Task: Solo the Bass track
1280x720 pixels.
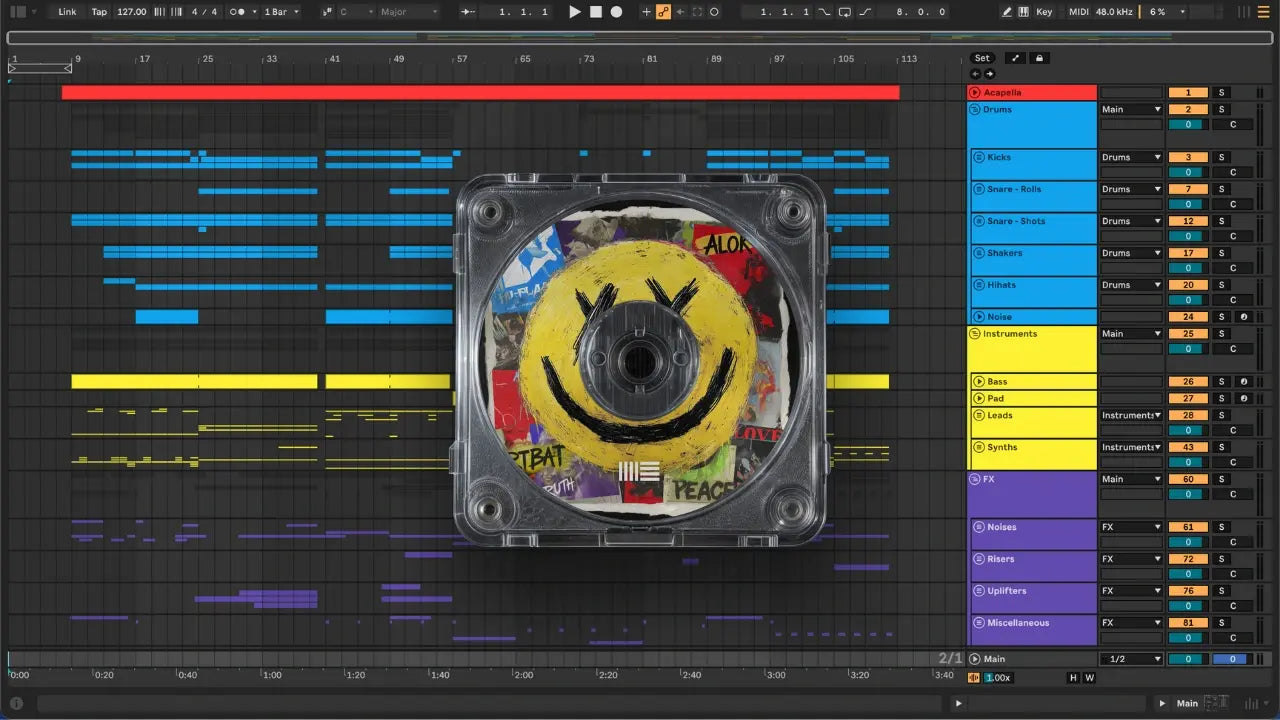Action: (1220, 381)
